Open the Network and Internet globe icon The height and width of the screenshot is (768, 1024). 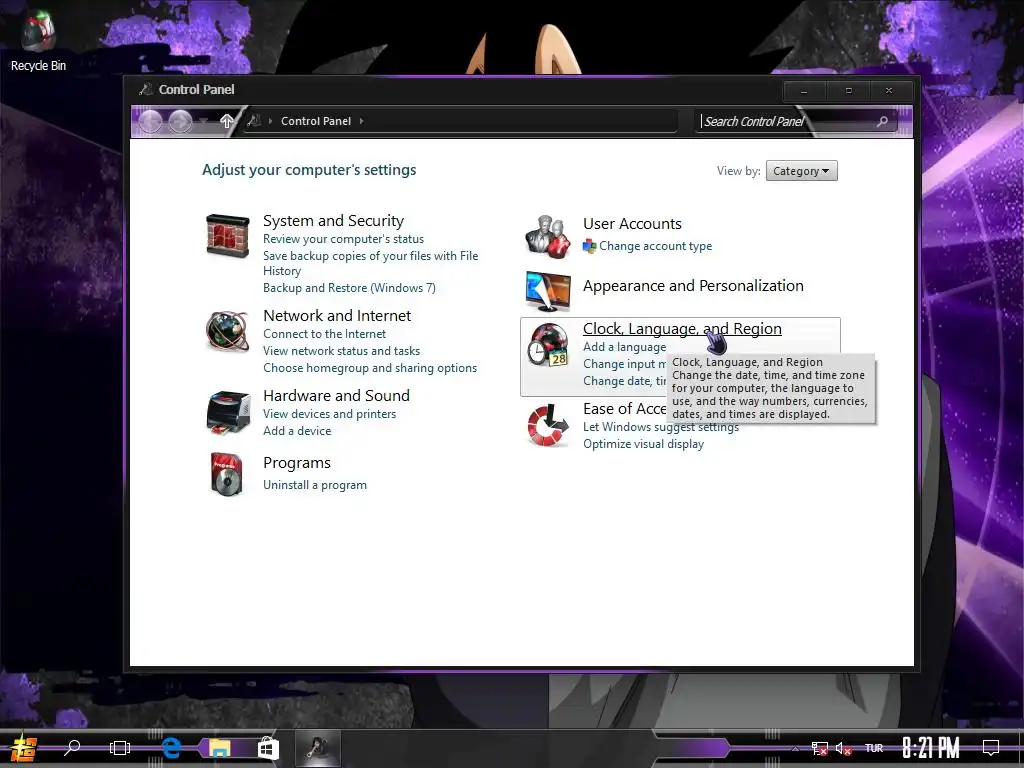click(x=227, y=331)
